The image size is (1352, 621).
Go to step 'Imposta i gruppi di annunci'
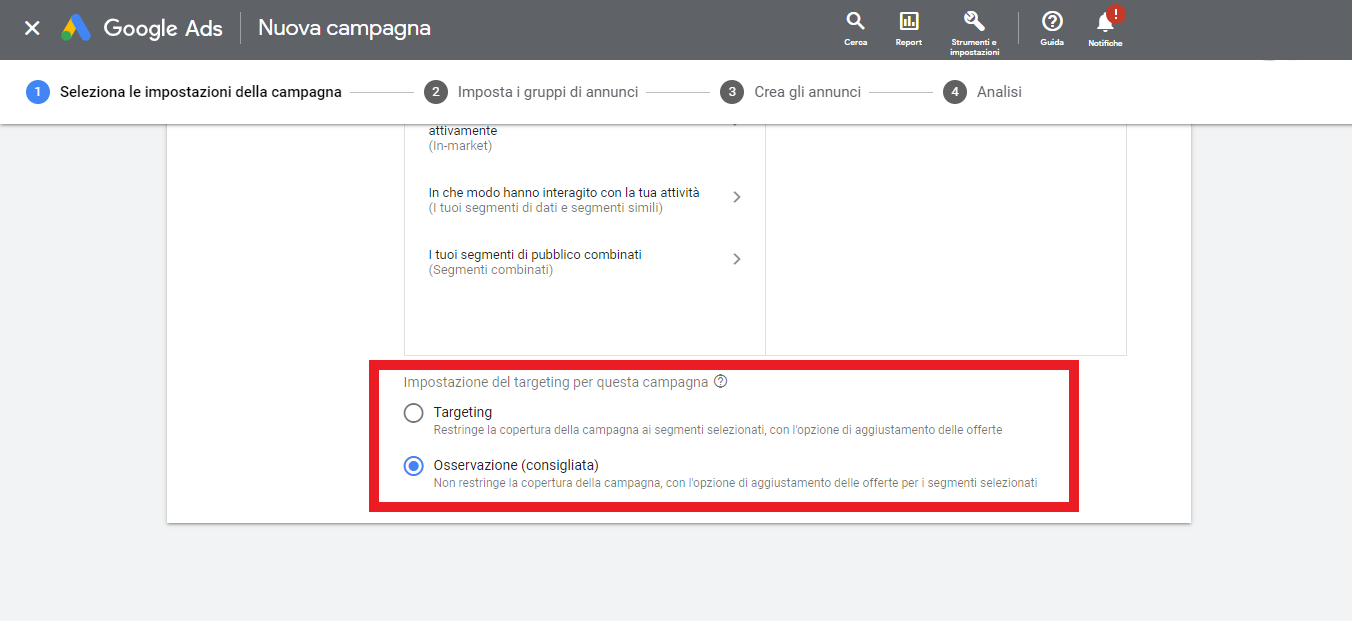(547, 92)
